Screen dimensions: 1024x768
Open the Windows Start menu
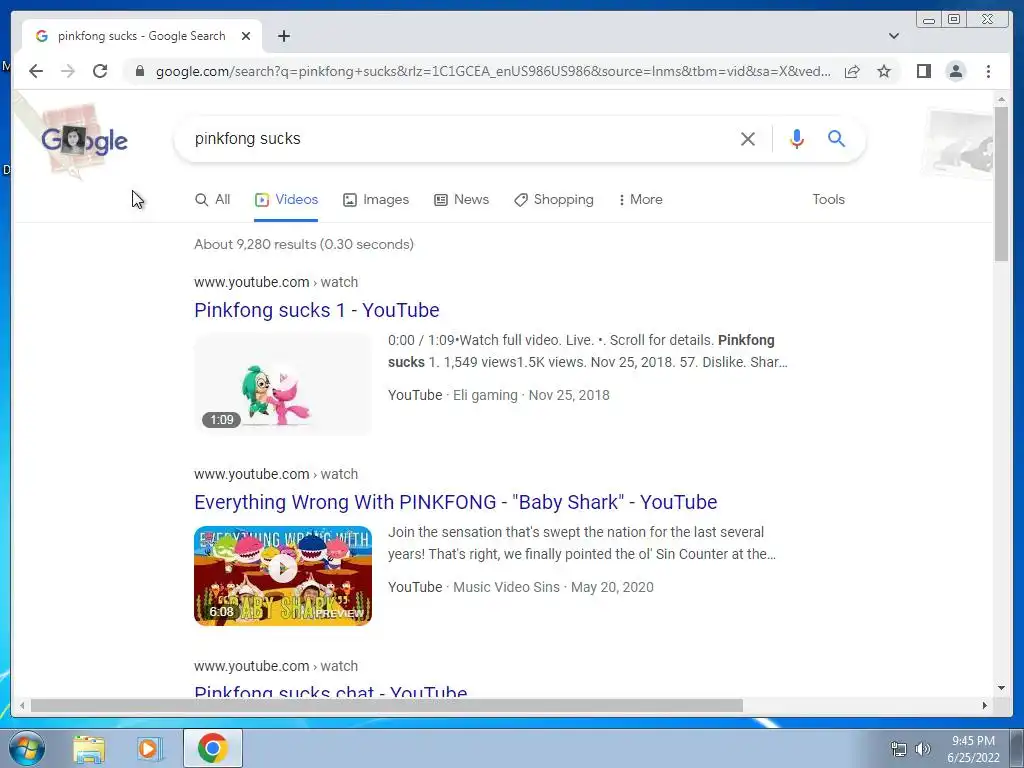27,748
